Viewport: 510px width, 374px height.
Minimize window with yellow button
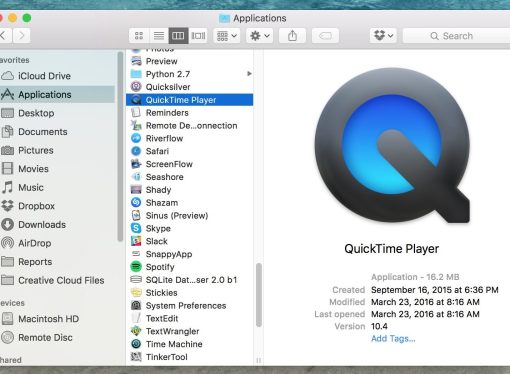pyautogui.click(x=12, y=18)
